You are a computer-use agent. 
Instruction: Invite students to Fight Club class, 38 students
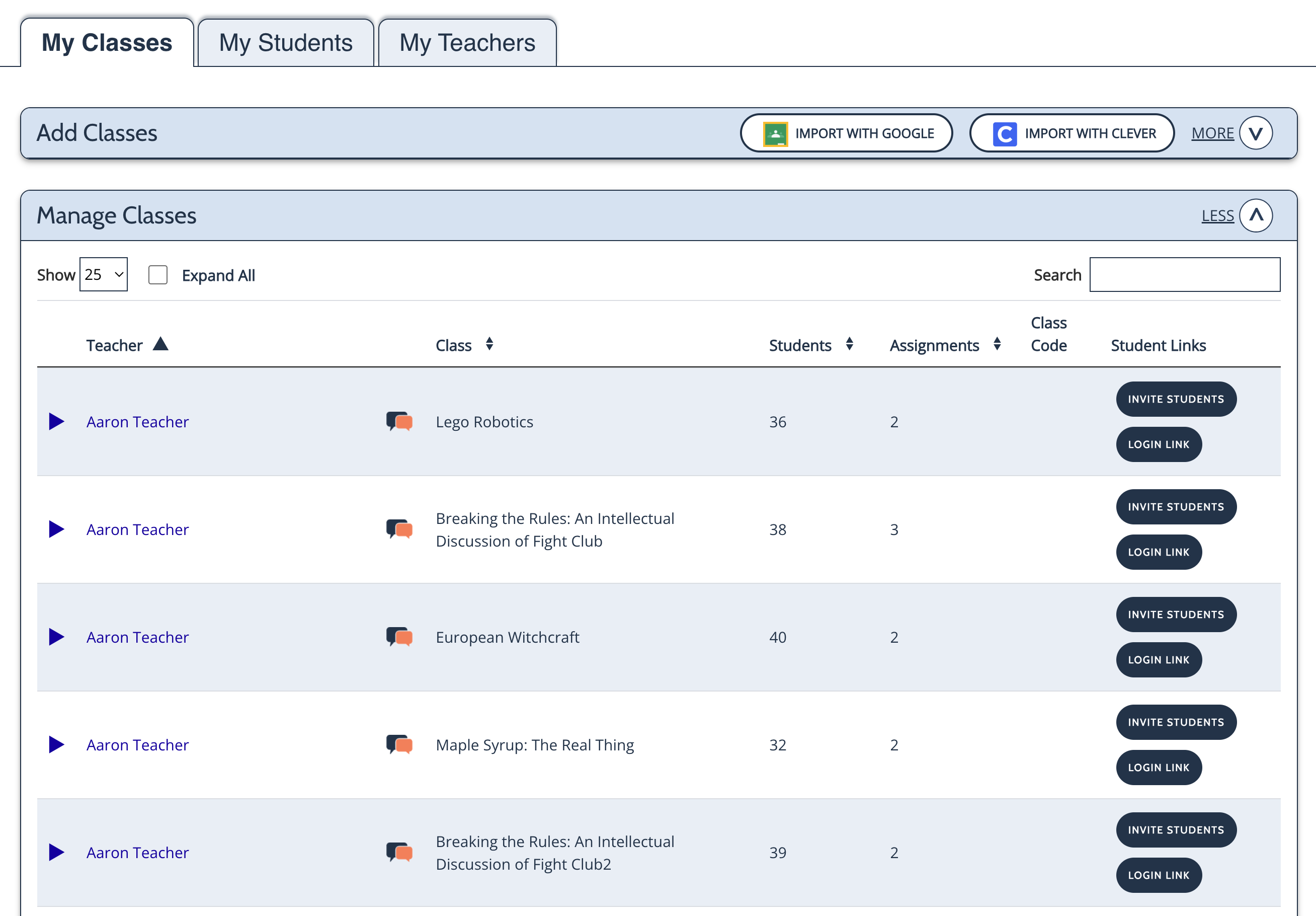[1176, 507]
